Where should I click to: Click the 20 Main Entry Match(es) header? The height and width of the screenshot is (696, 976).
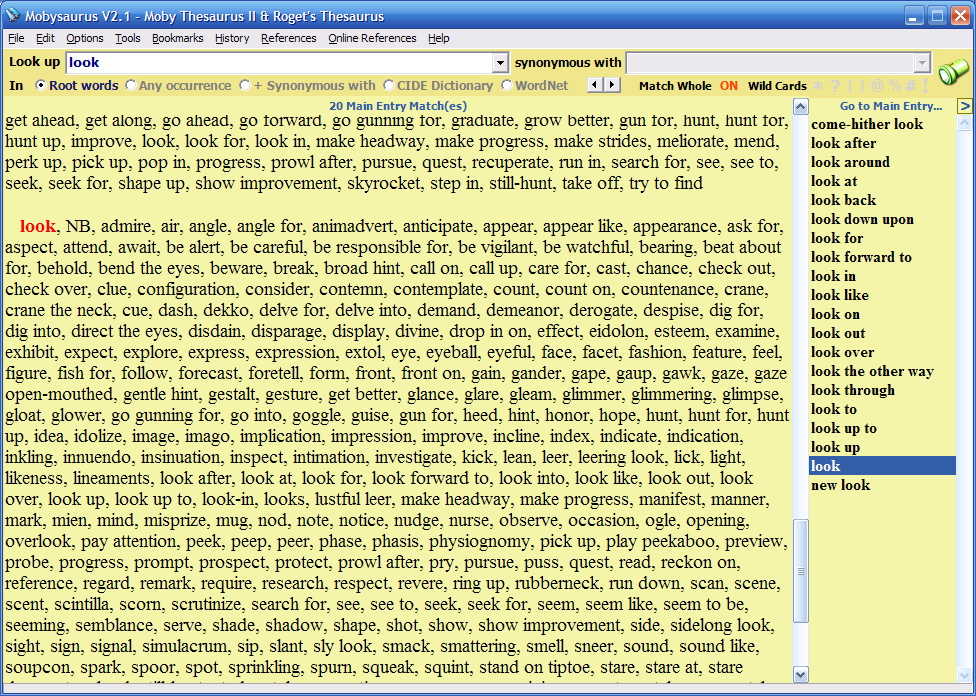pyautogui.click(x=398, y=106)
